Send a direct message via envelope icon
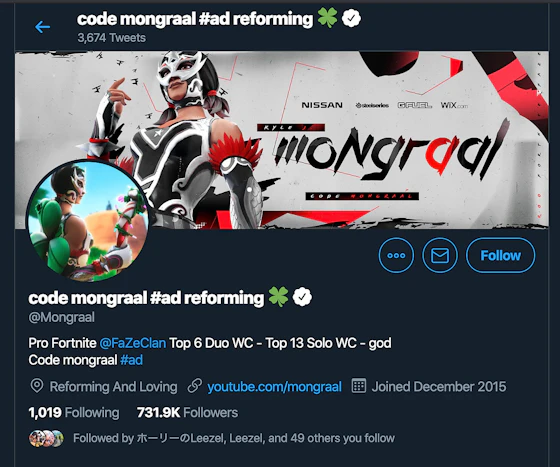This screenshot has width=560, height=467. pyautogui.click(x=440, y=255)
